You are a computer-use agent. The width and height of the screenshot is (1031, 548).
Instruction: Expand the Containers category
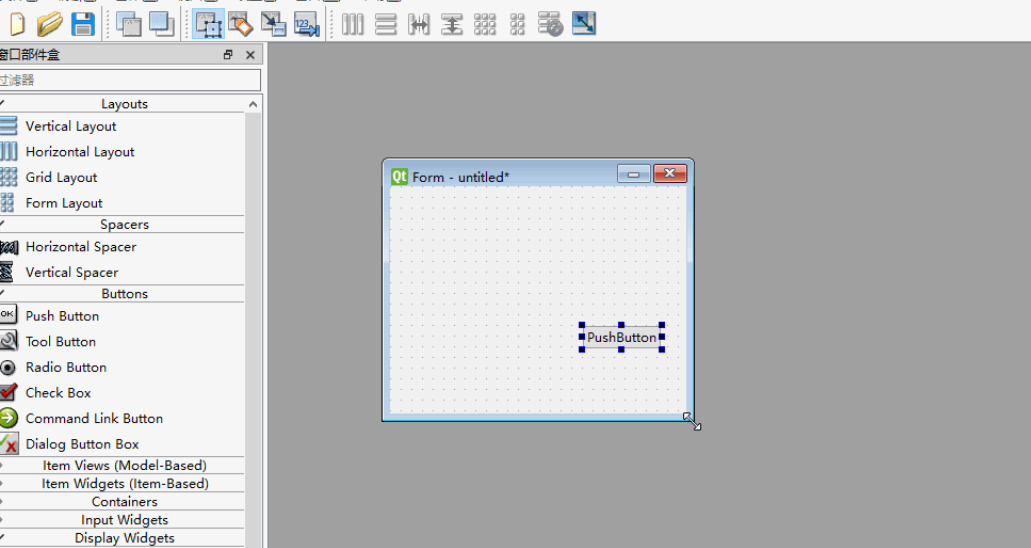122,501
